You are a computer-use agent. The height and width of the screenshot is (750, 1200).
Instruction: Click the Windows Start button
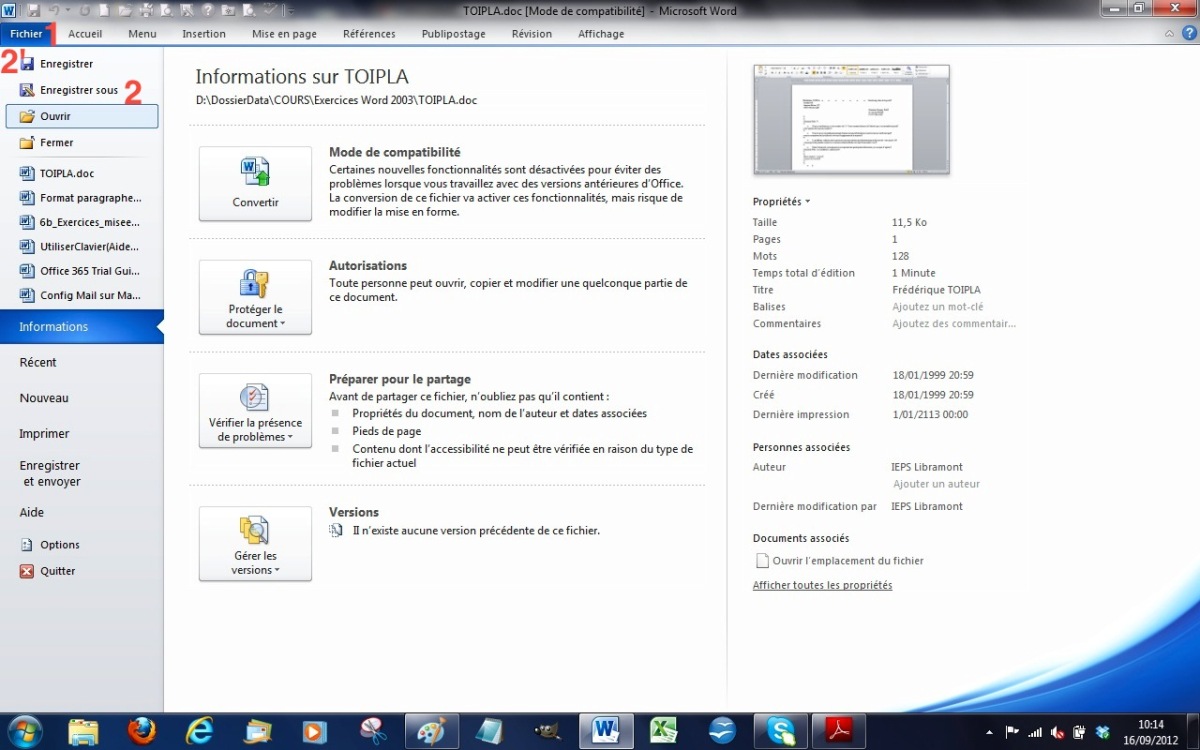pos(24,731)
